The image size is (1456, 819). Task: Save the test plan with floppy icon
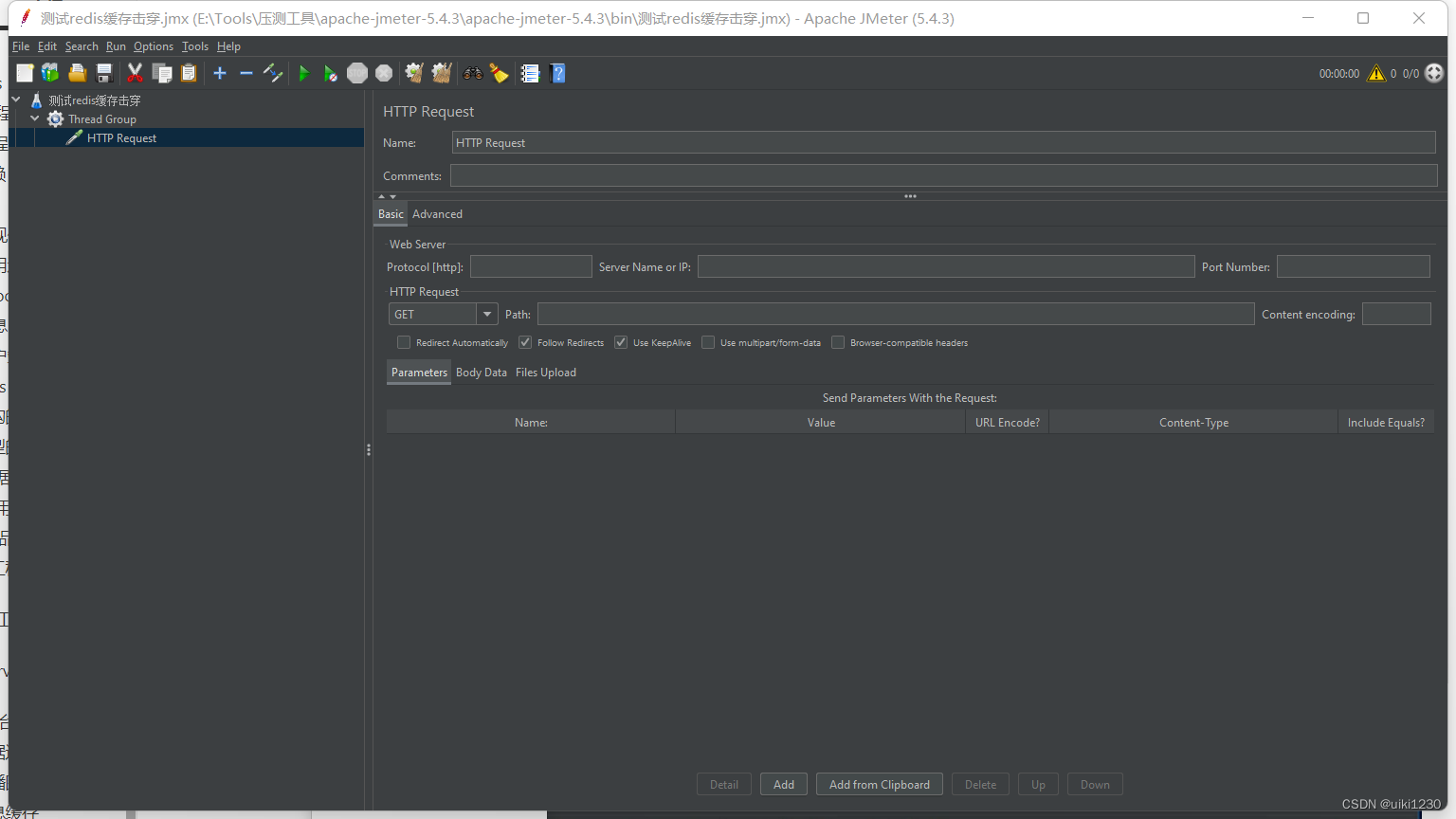[104, 73]
